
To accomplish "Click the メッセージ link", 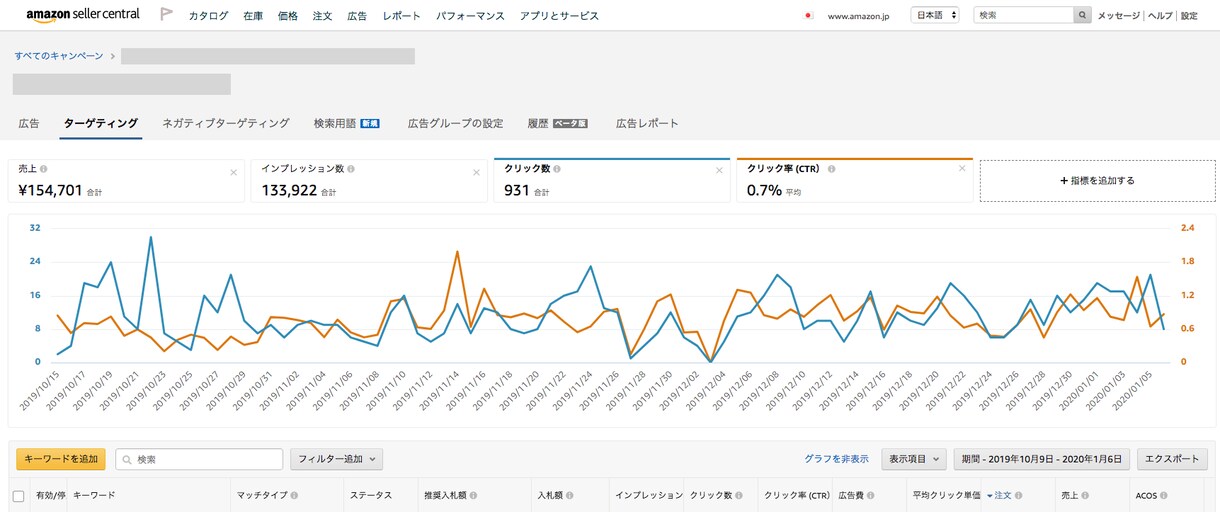I will [x=1118, y=16].
